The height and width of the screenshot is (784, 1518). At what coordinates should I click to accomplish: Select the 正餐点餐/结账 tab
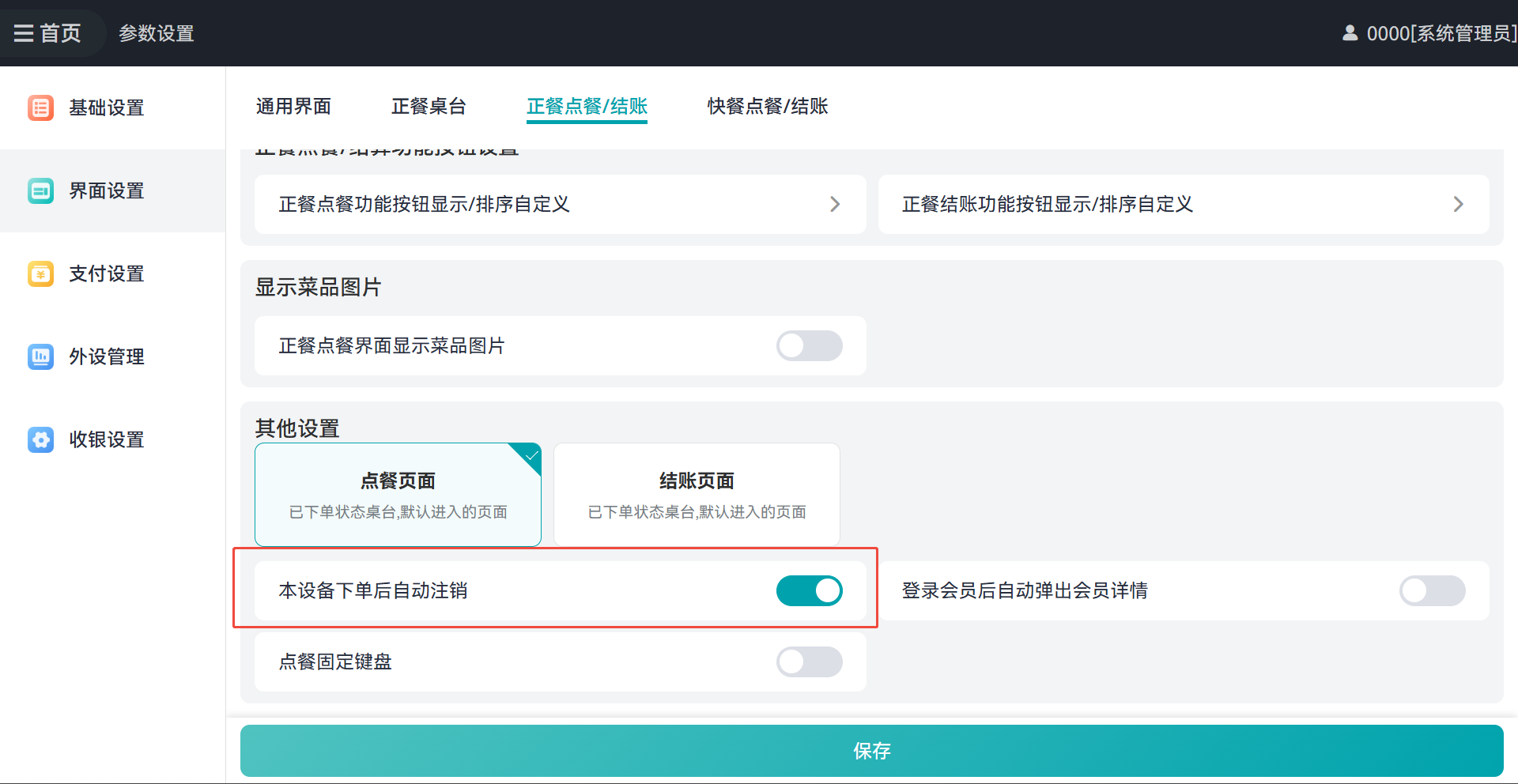pyautogui.click(x=587, y=106)
